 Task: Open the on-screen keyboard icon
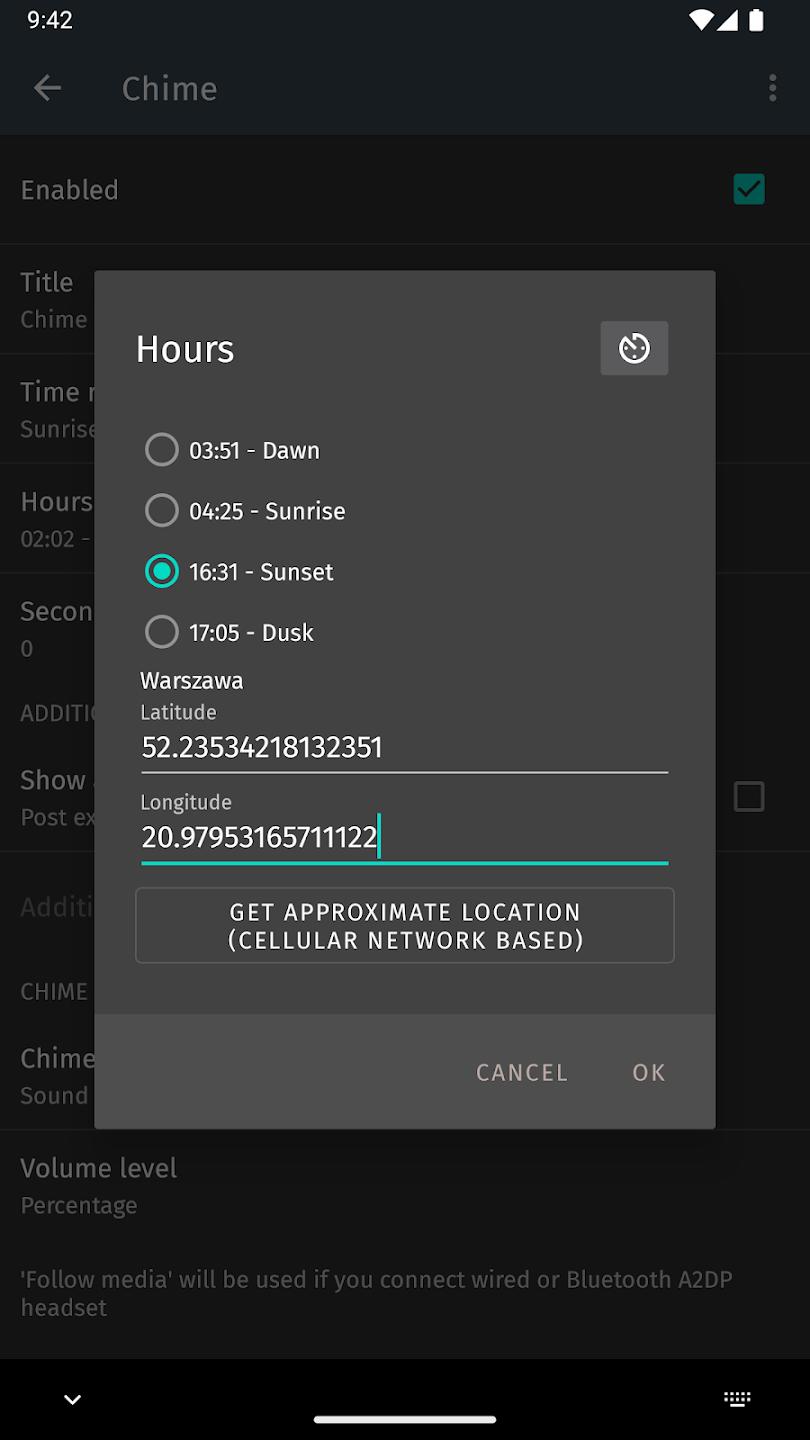click(737, 1399)
